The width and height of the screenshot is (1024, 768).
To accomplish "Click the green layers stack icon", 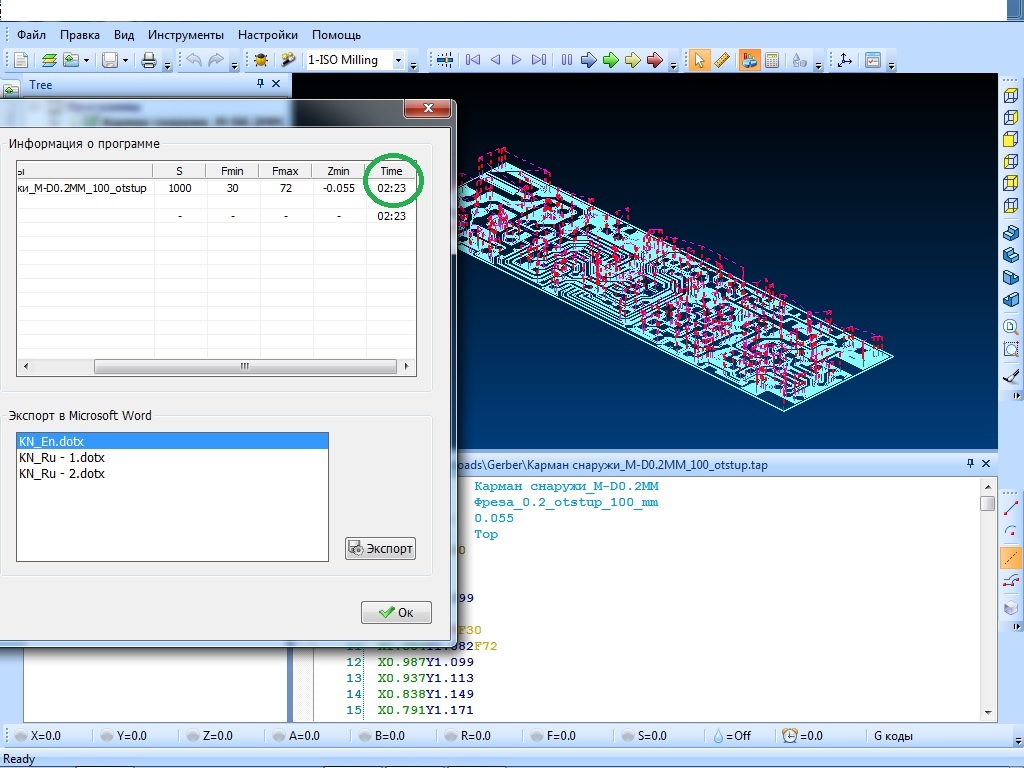I will (x=49, y=60).
